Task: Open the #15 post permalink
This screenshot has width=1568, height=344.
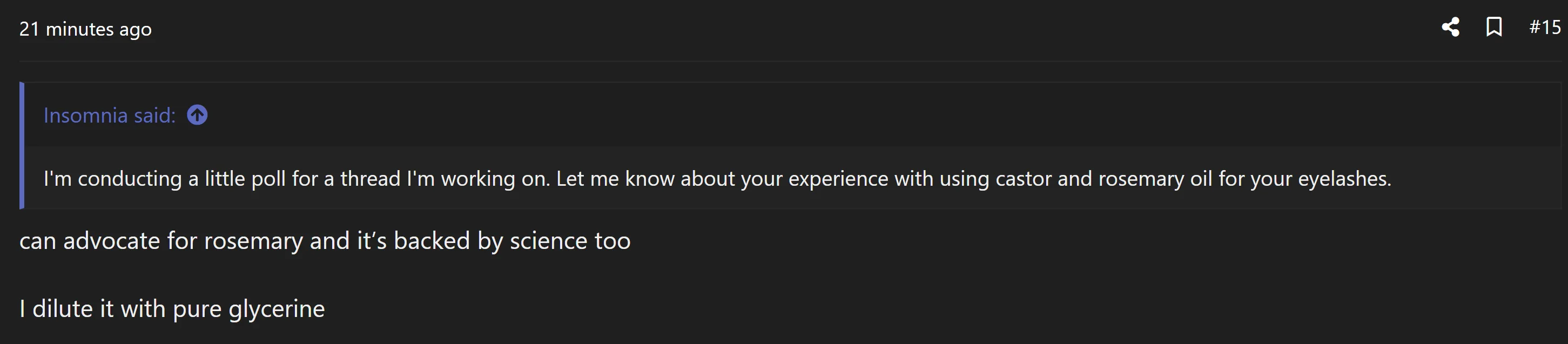Action: click(x=1545, y=28)
